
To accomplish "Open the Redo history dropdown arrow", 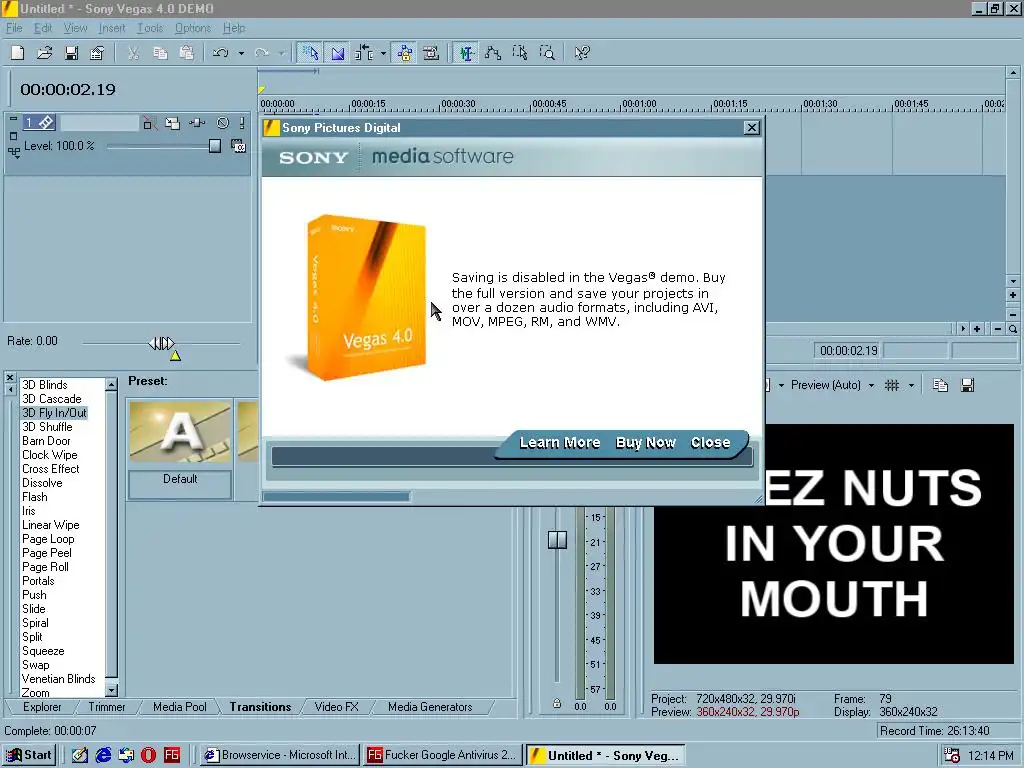I will pos(281,54).
